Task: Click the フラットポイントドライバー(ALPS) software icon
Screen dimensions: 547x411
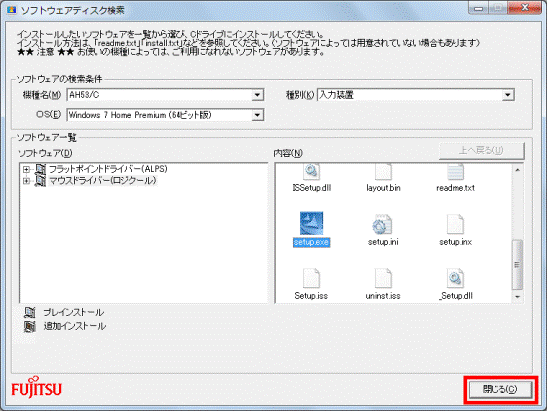Action: click(x=40, y=169)
